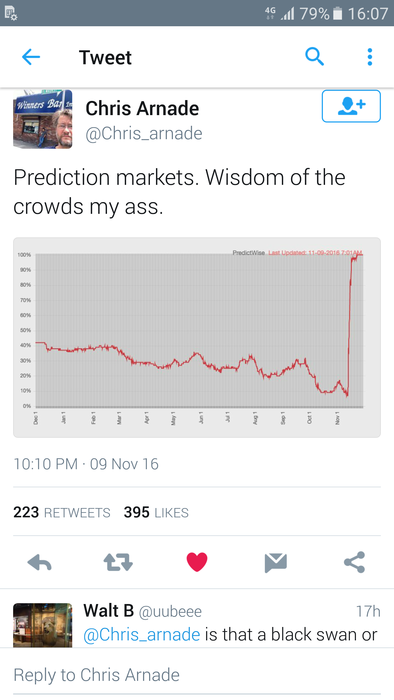This screenshot has width=394, height=700.
Task: Open Walt B's avatar thumbnail
Action: tap(43, 625)
